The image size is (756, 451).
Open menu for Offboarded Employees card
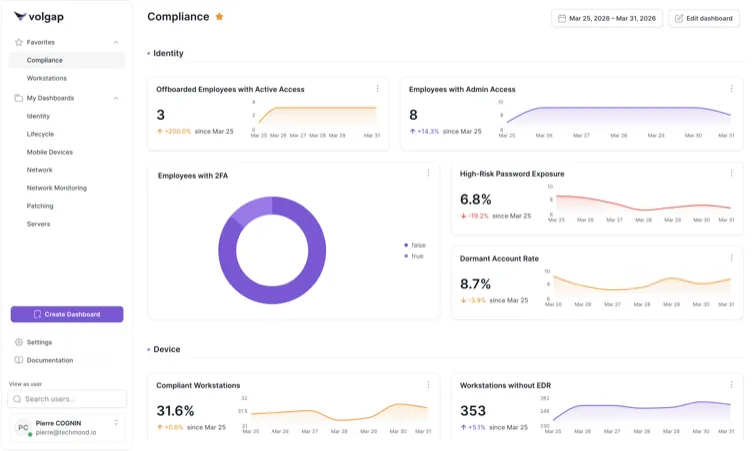[x=377, y=89]
